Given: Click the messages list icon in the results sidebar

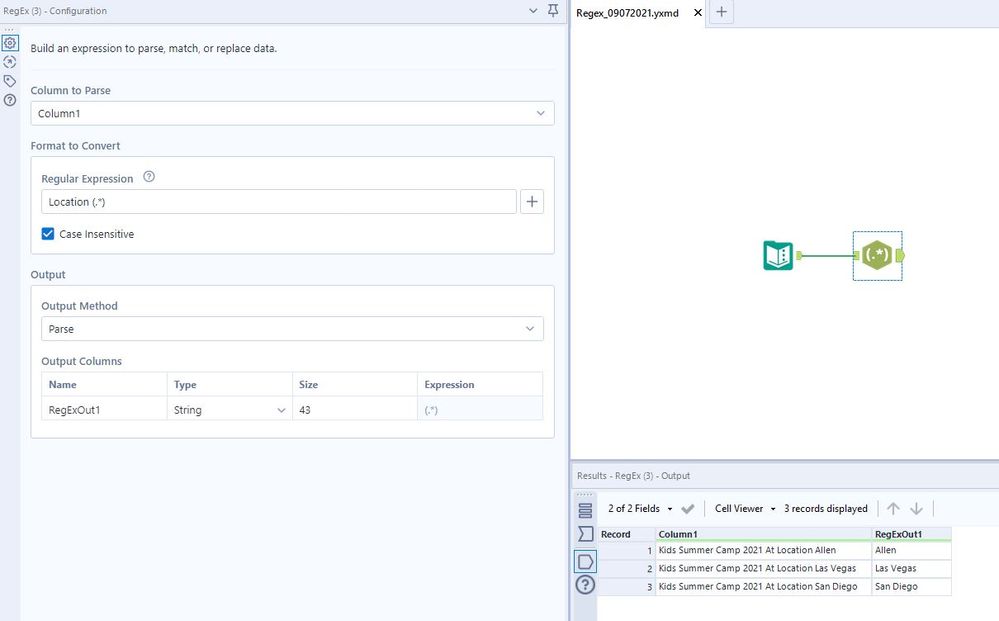Looking at the screenshot, I should tap(585, 510).
